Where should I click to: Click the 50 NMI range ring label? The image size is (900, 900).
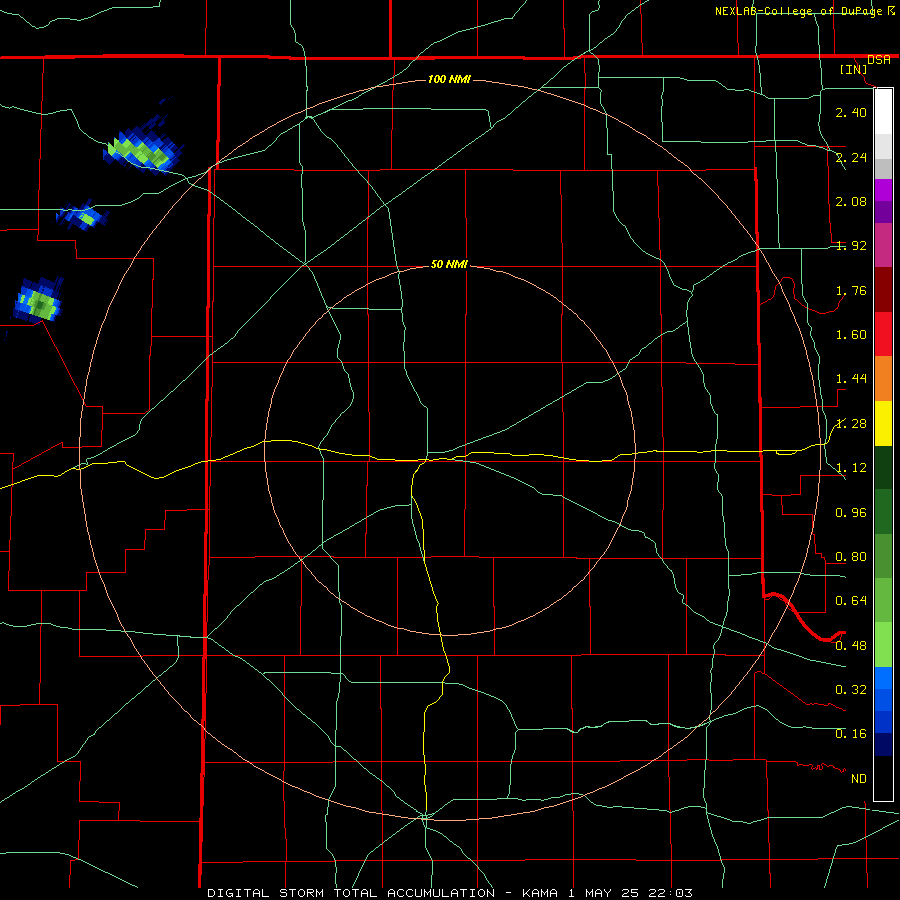(x=449, y=264)
